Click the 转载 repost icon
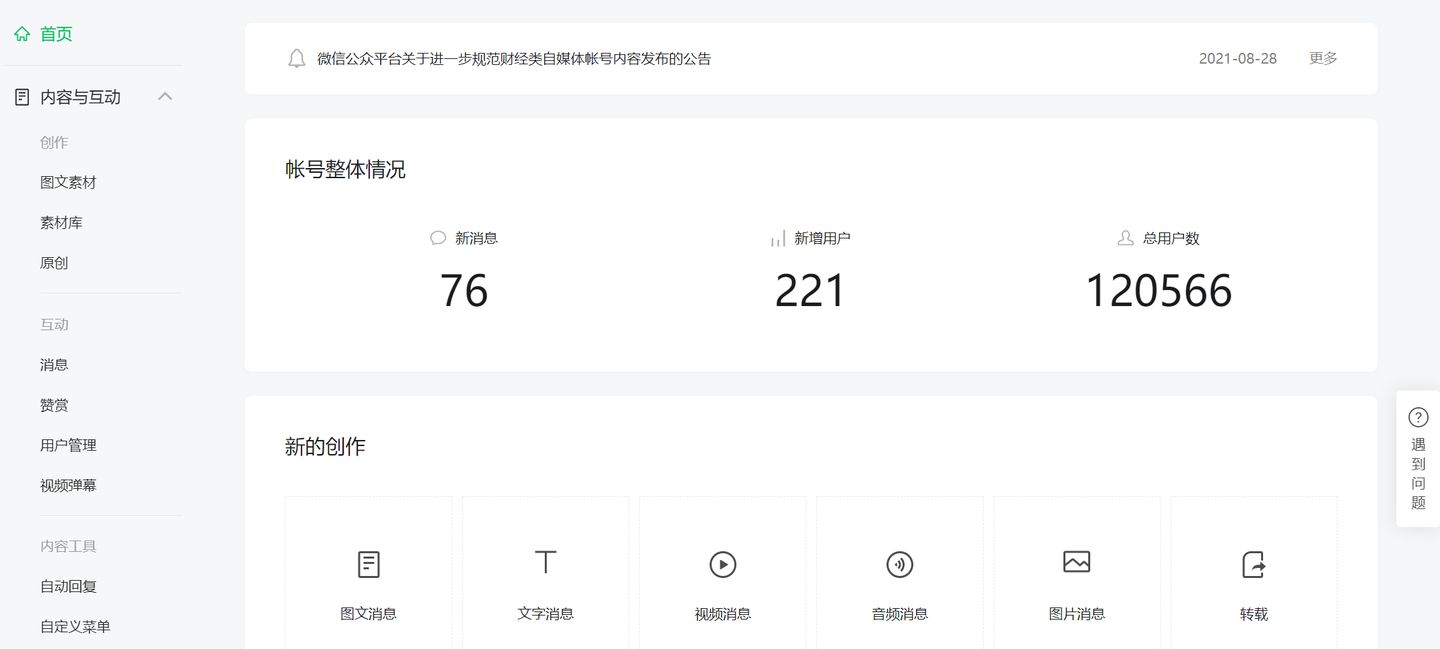This screenshot has height=649, width=1440. coord(1253,564)
